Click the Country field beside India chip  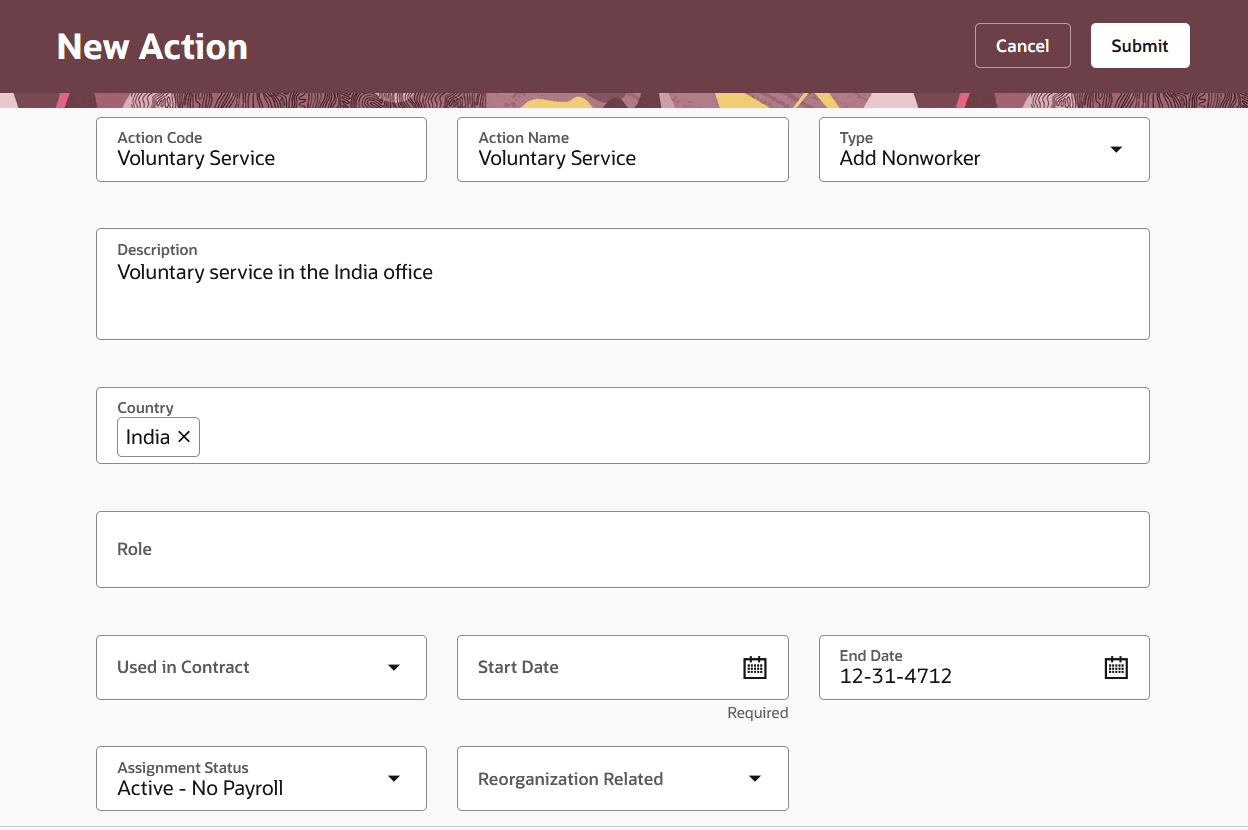click(670, 437)
